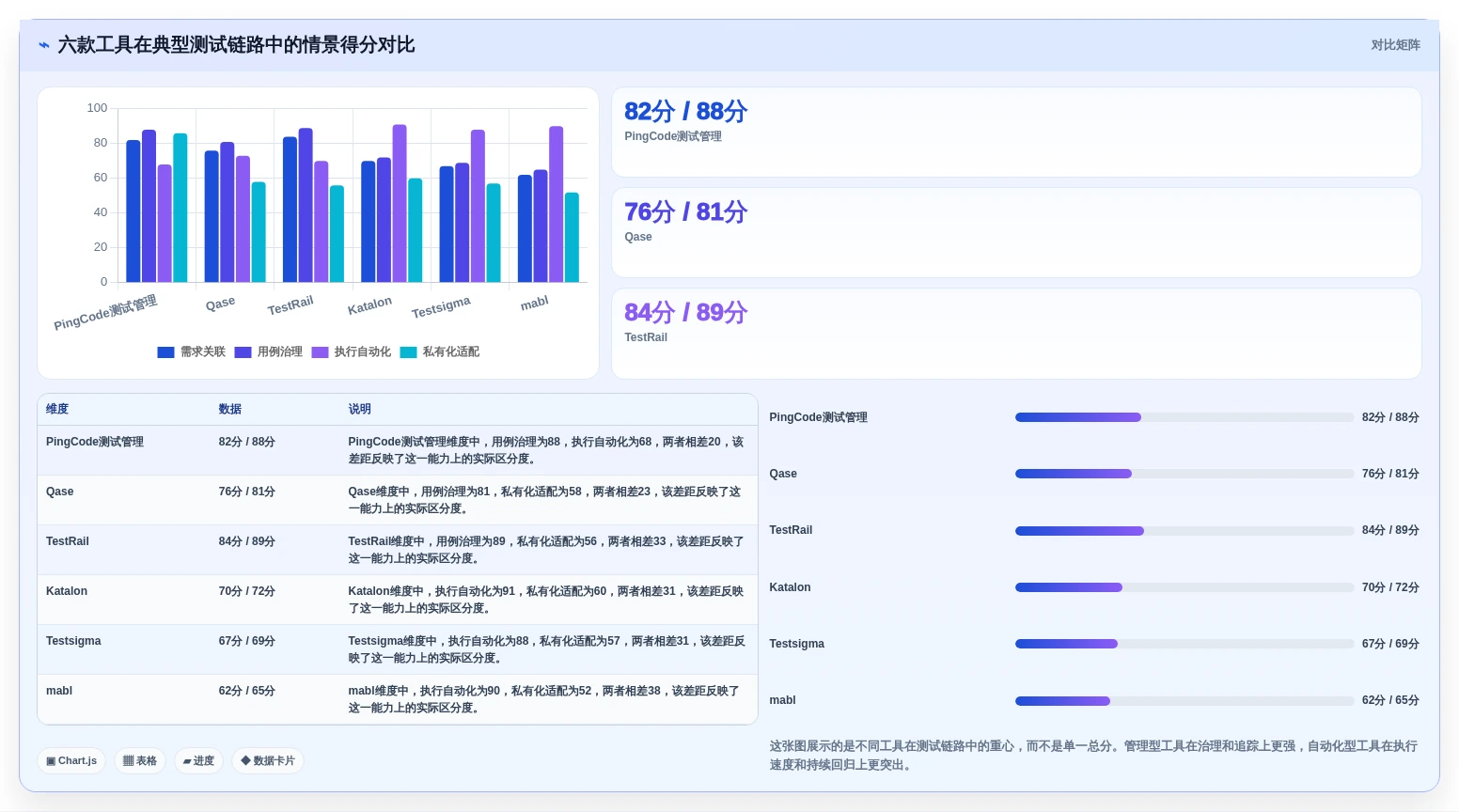Select the Qase table row name
The height and width of the screenshot is (812, 1459).
click(x=60, y=492)
